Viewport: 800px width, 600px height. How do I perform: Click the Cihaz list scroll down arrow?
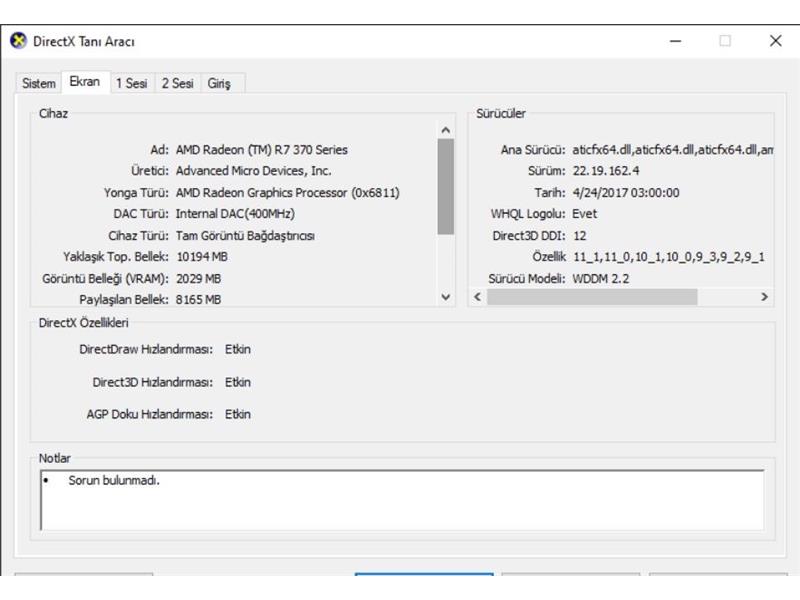(445, 297)
